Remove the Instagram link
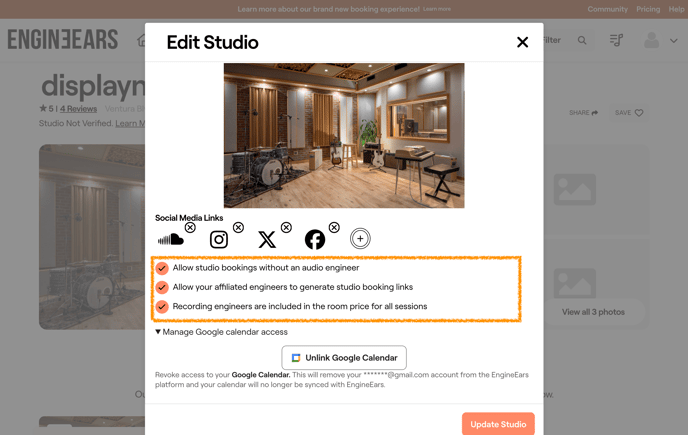This screenshot has width=688, height=435. pyautogui.click(x=238, y=228)
